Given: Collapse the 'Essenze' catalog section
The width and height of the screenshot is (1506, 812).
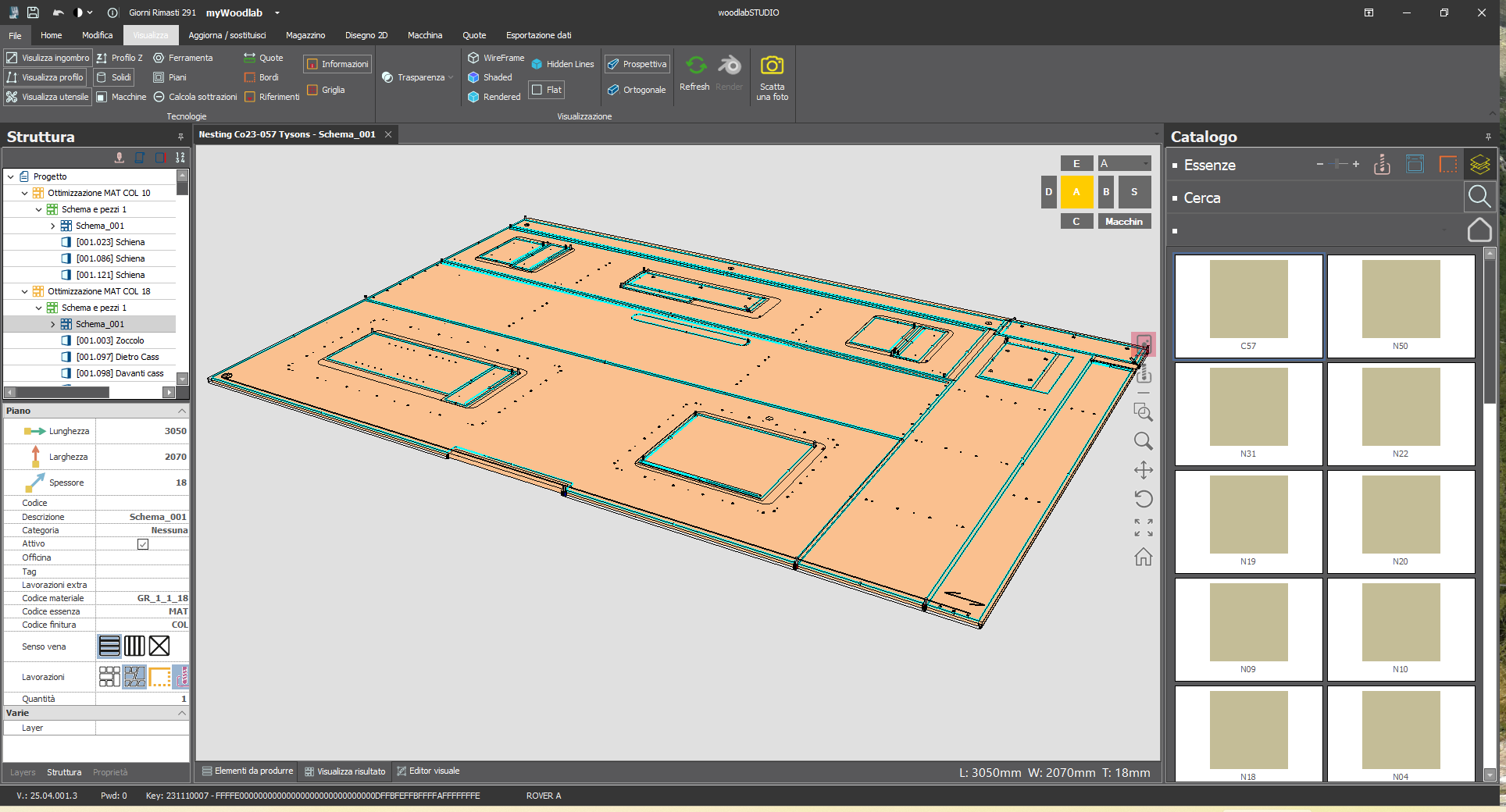Looking at the screenshot, I should (1176, 165).
